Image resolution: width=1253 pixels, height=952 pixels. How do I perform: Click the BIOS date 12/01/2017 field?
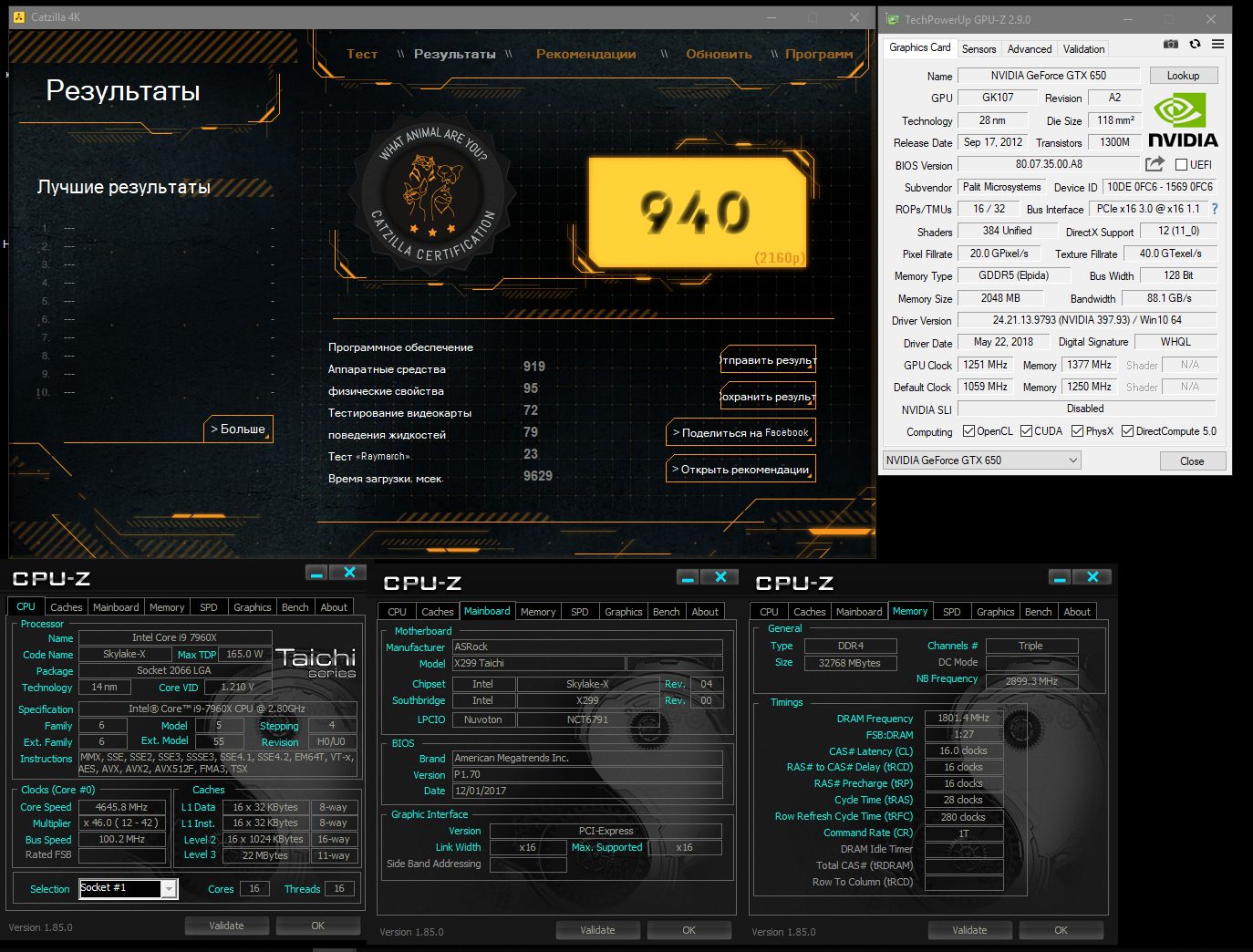(587, 791)
